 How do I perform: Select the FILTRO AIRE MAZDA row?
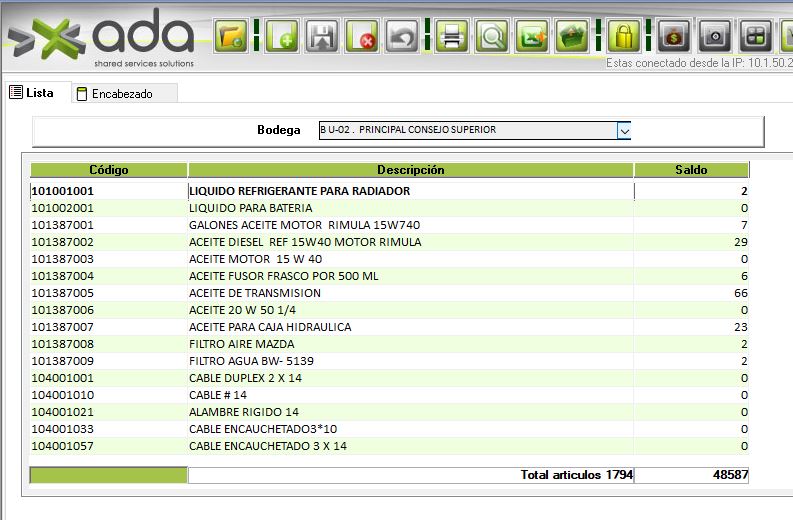click(x=241, y=344)
